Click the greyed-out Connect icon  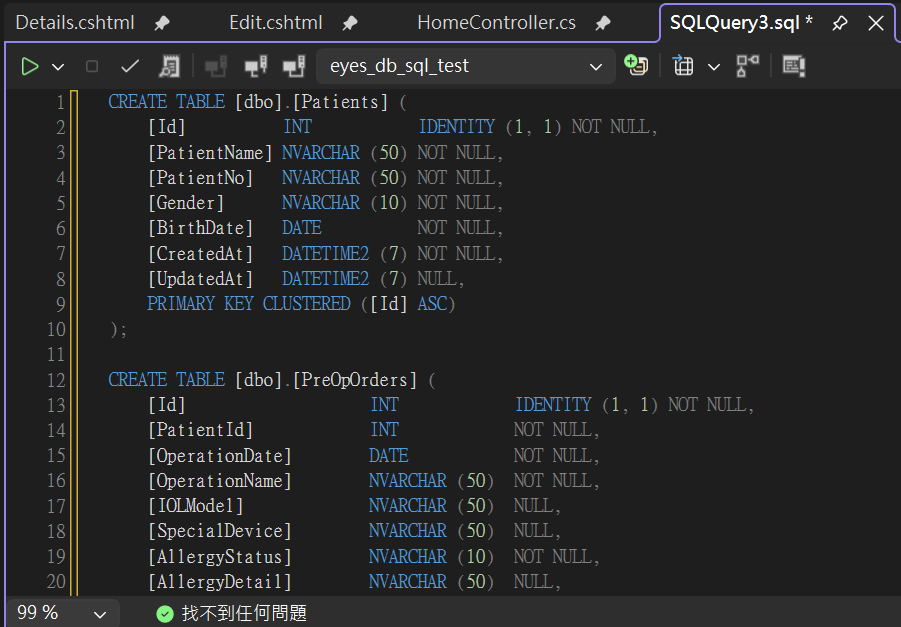tap(216, 67)
